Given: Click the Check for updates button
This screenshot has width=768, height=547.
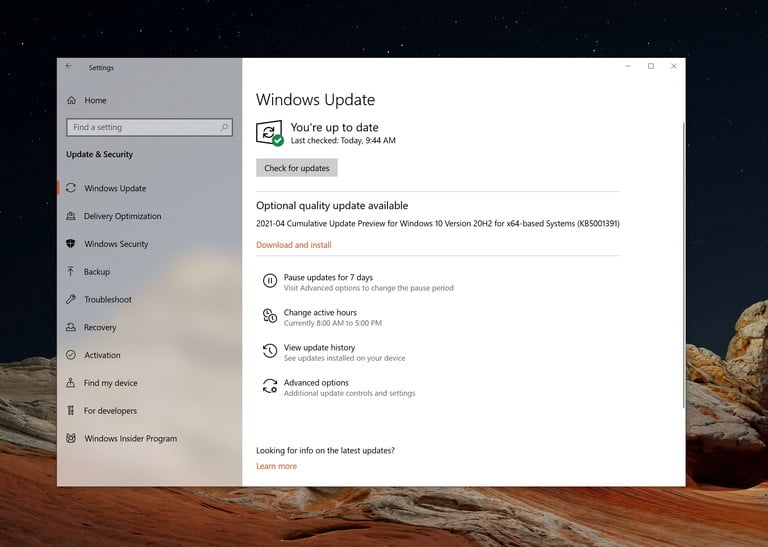Looking at the screenshot, I should [x=297, y=168].
